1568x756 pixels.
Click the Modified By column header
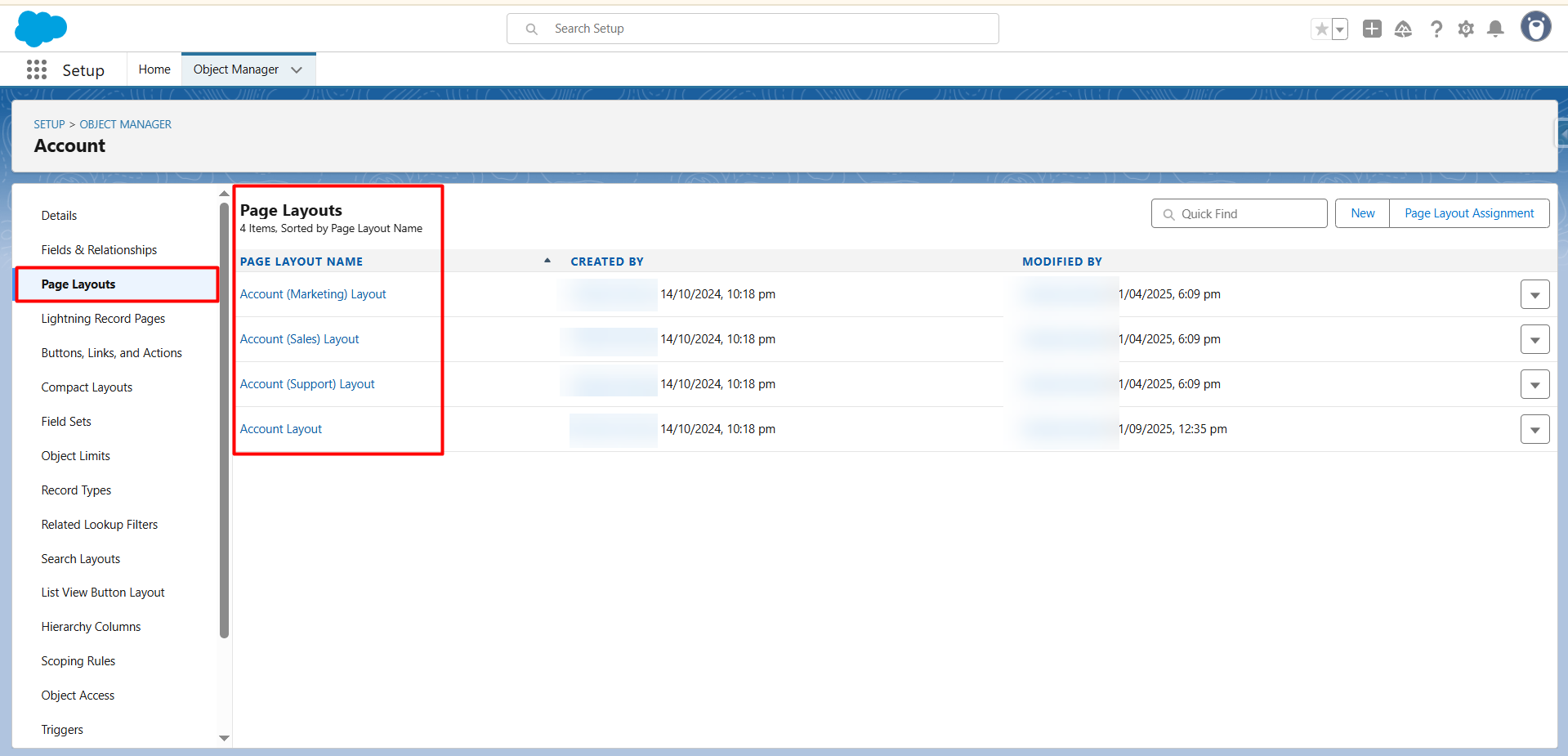pos(1062,262)
